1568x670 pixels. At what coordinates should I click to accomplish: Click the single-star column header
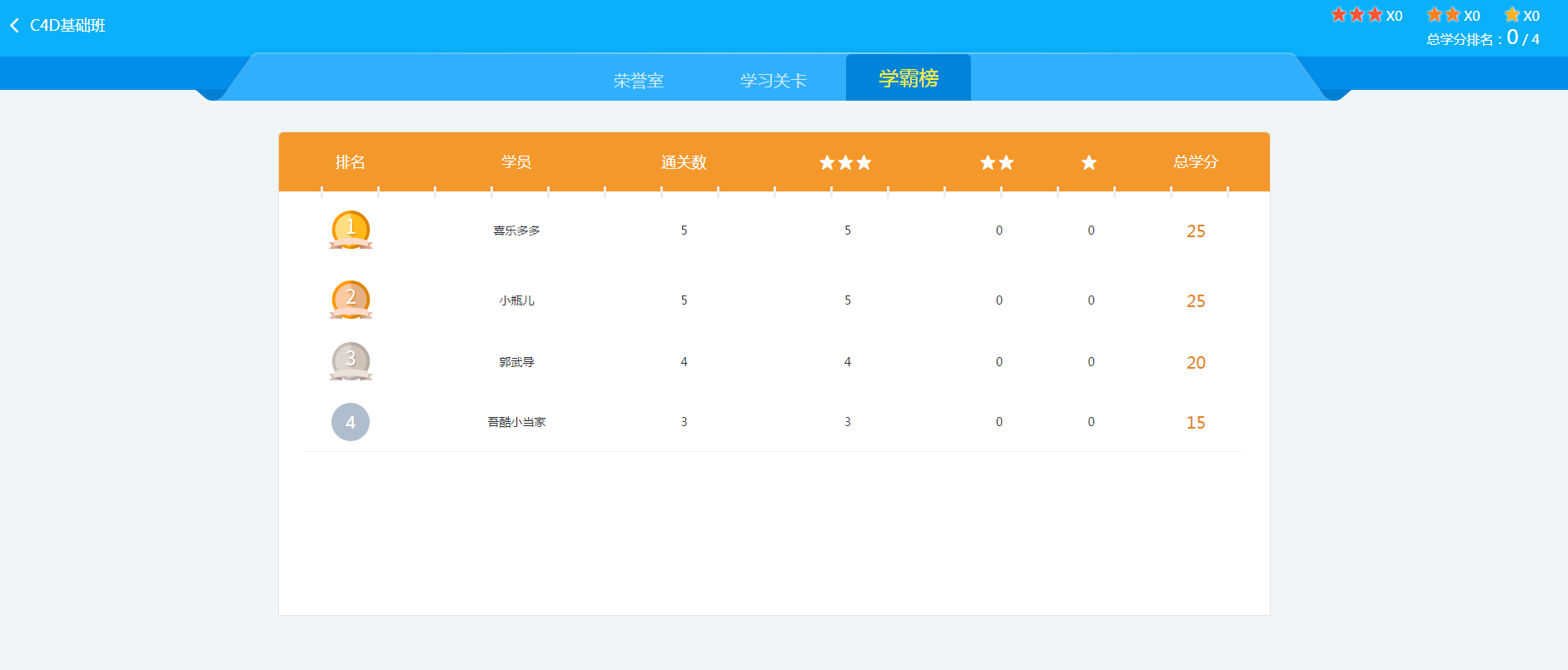[1089, 162]
